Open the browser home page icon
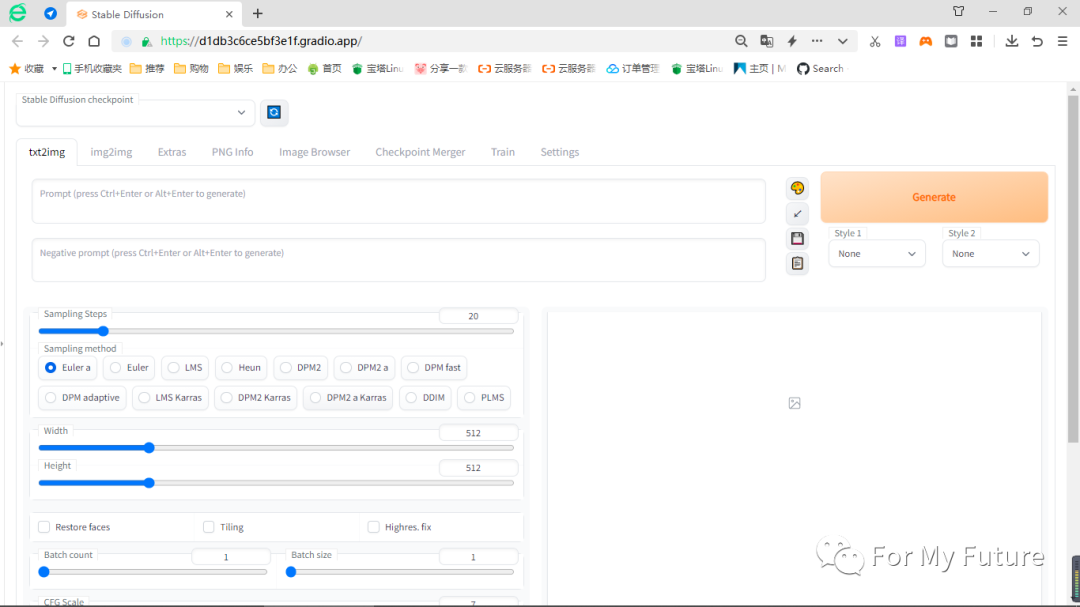This screenshot has width=1080, height=607. [x=94, y=41]
